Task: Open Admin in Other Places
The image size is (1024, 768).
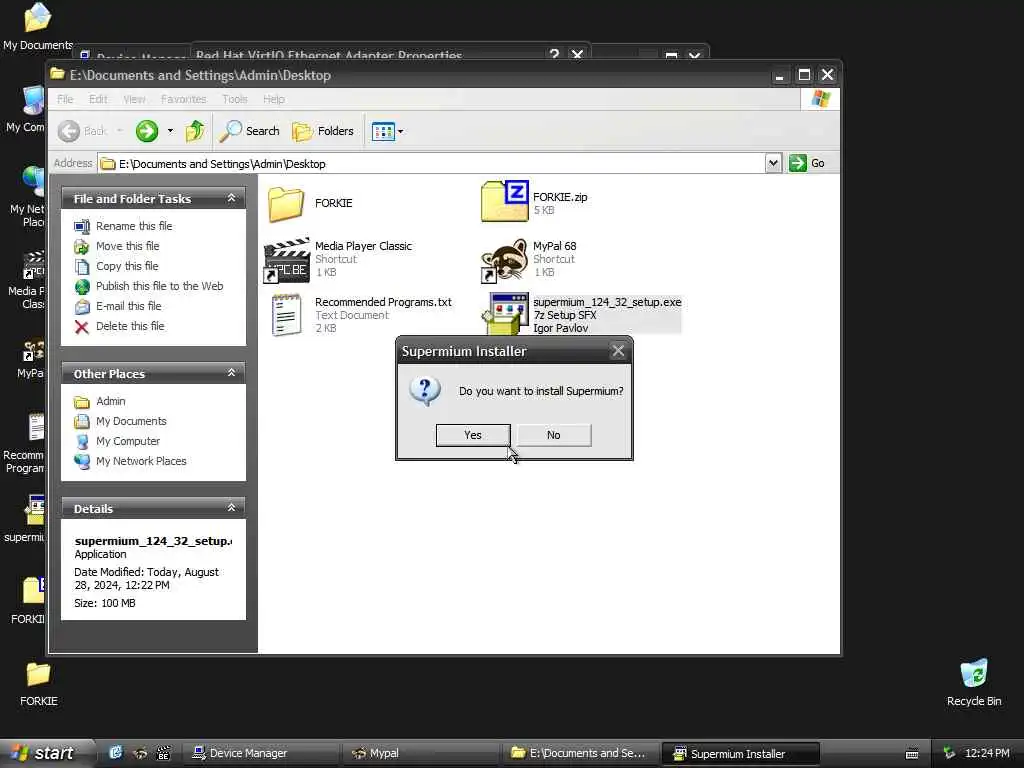Action: (x=110, y=401)
